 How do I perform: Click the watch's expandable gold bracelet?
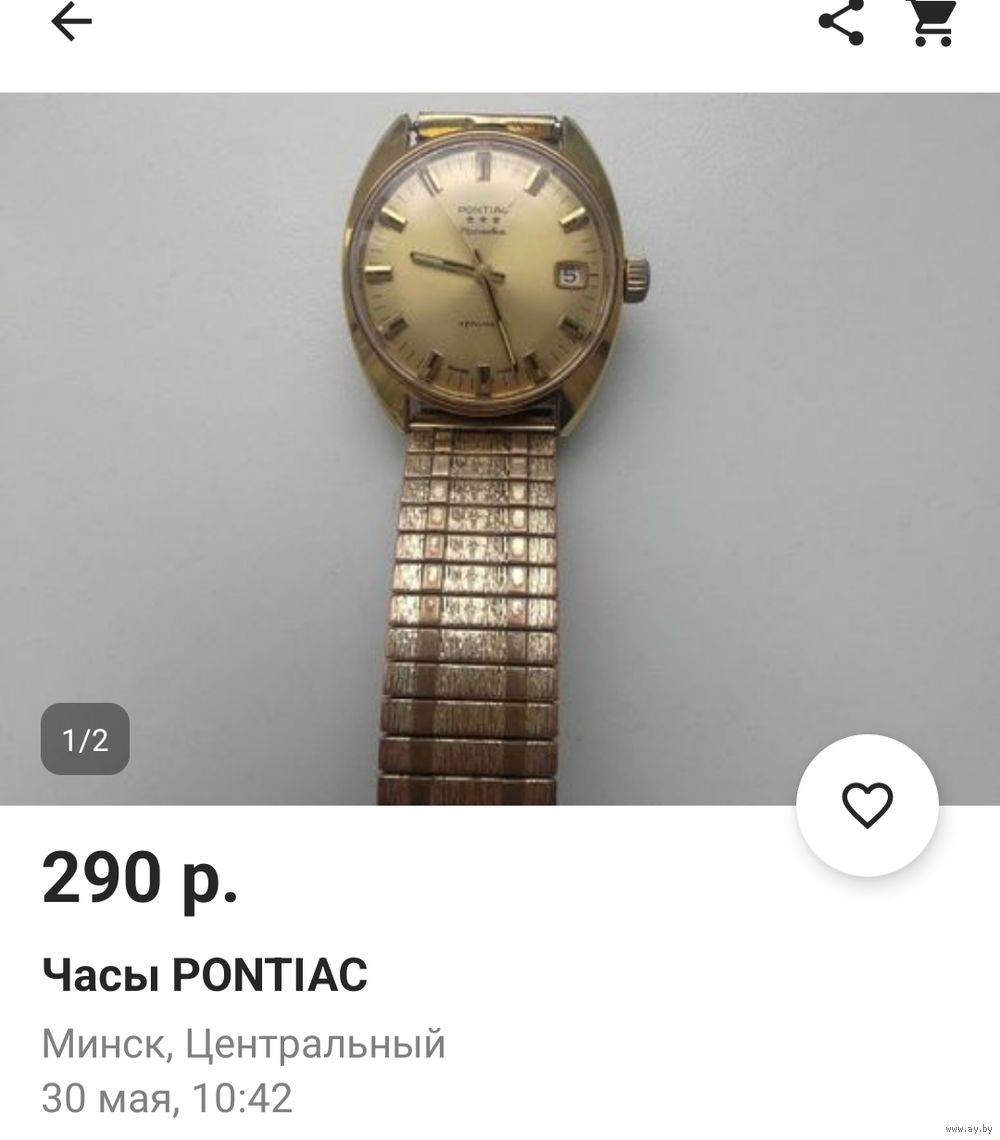point(468,614)
